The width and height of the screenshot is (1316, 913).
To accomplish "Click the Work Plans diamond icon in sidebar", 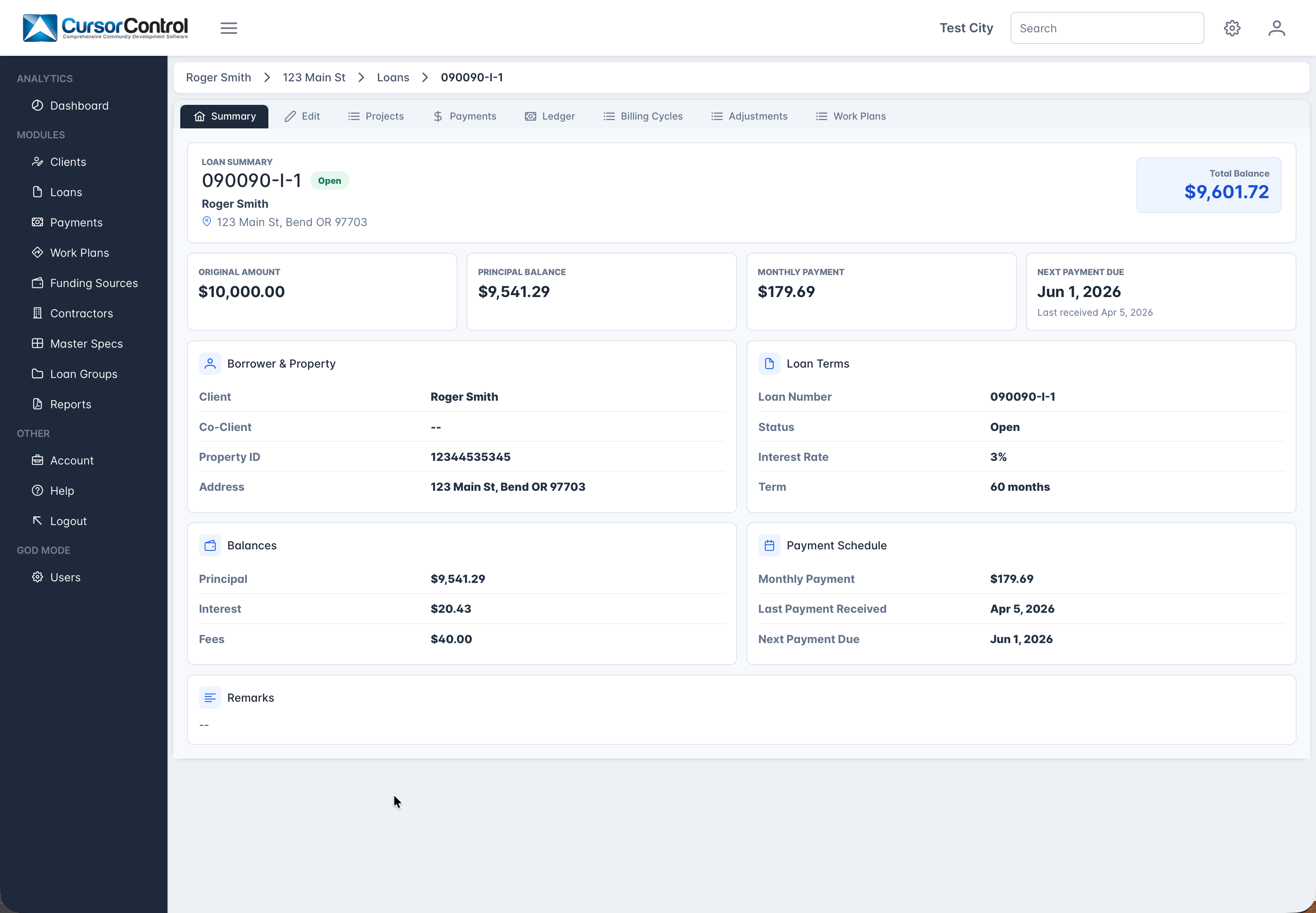I will (x=37, y=252).
